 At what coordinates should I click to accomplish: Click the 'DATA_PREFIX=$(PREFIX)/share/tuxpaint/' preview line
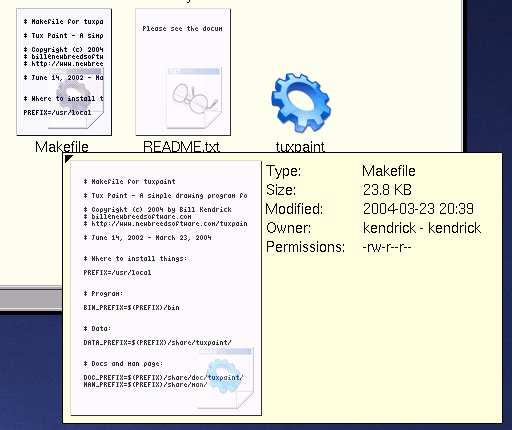pos(157,342)
